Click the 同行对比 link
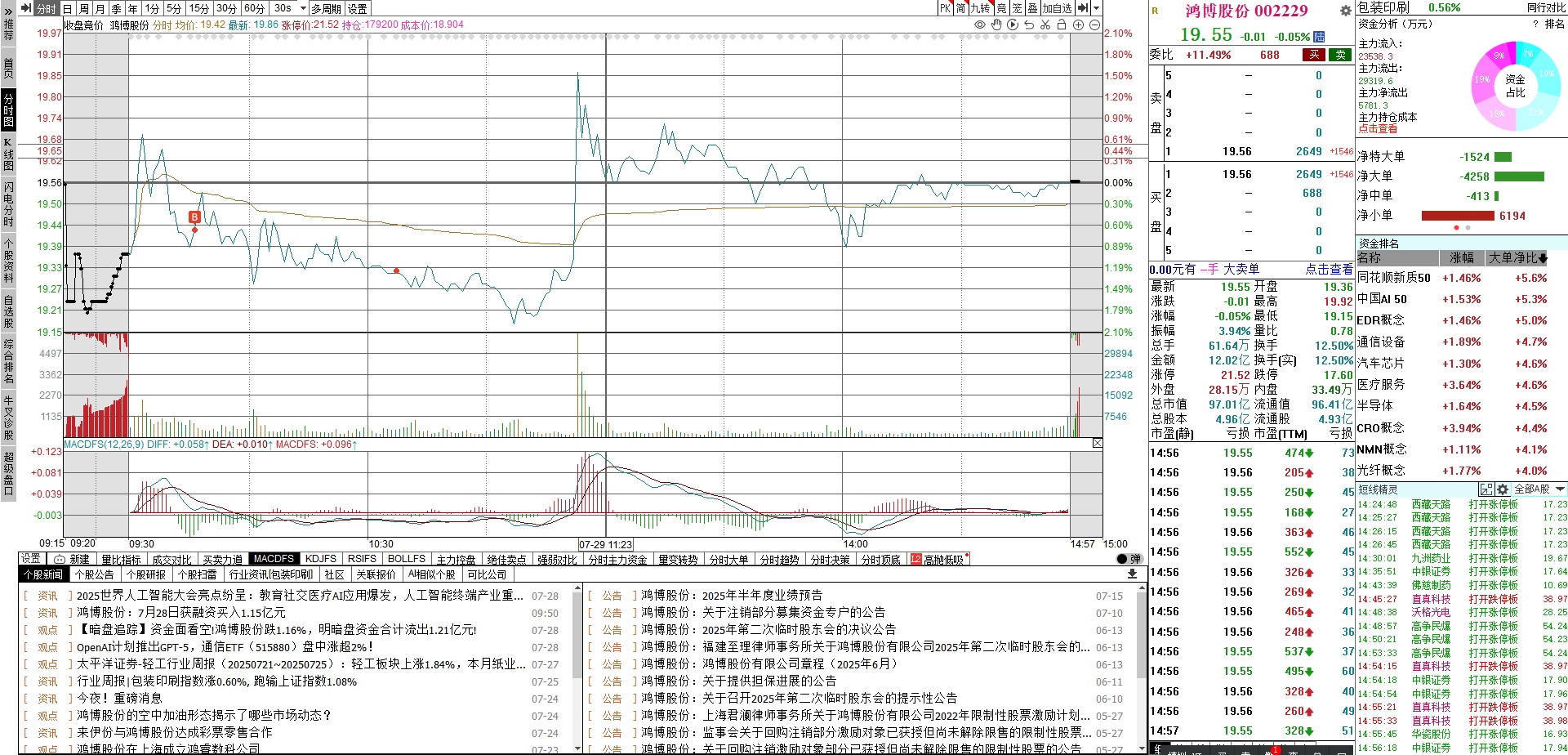 [1545, 7]
